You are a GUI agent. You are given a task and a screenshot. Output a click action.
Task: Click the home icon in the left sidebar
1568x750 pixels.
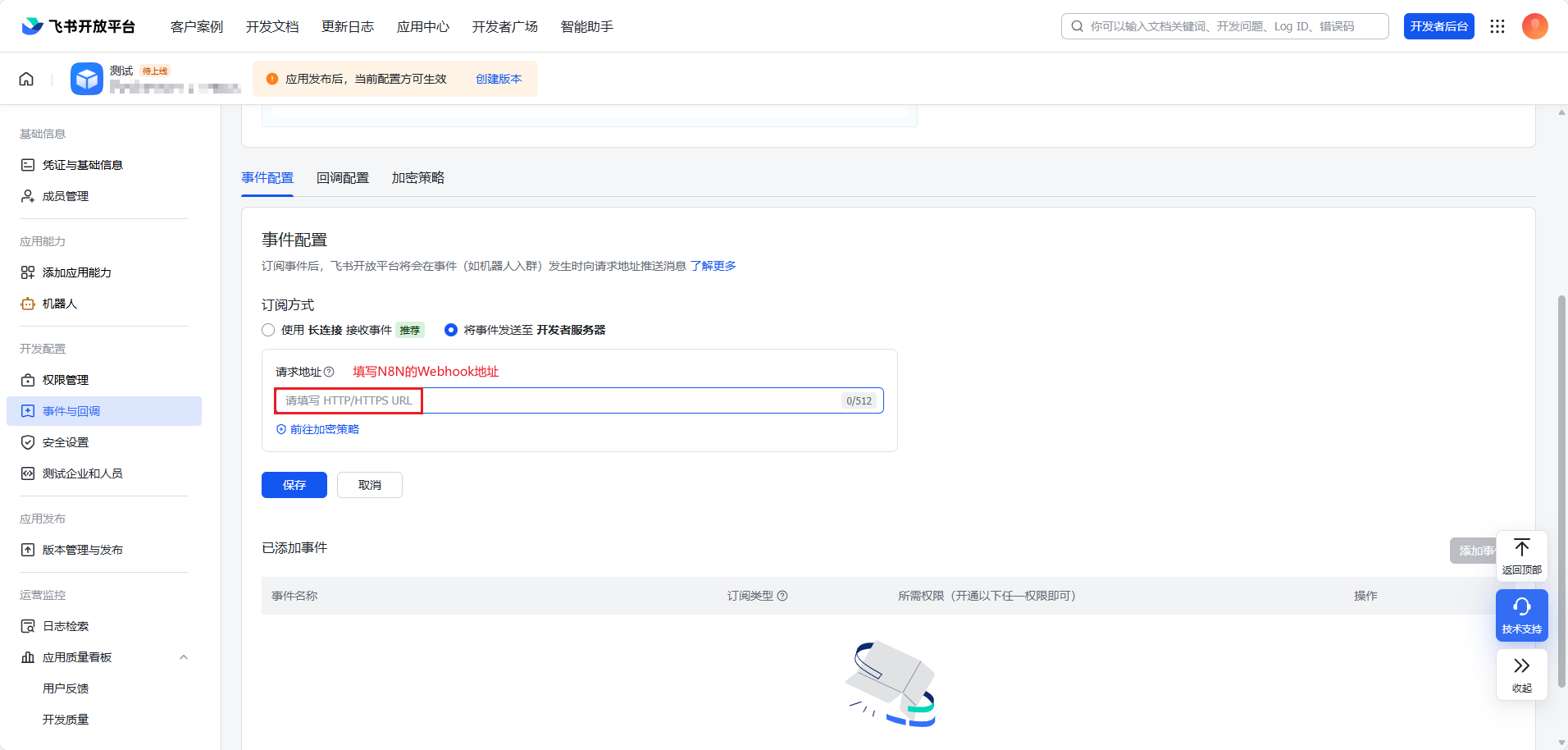pyautogui.click(x=25, y=78)
